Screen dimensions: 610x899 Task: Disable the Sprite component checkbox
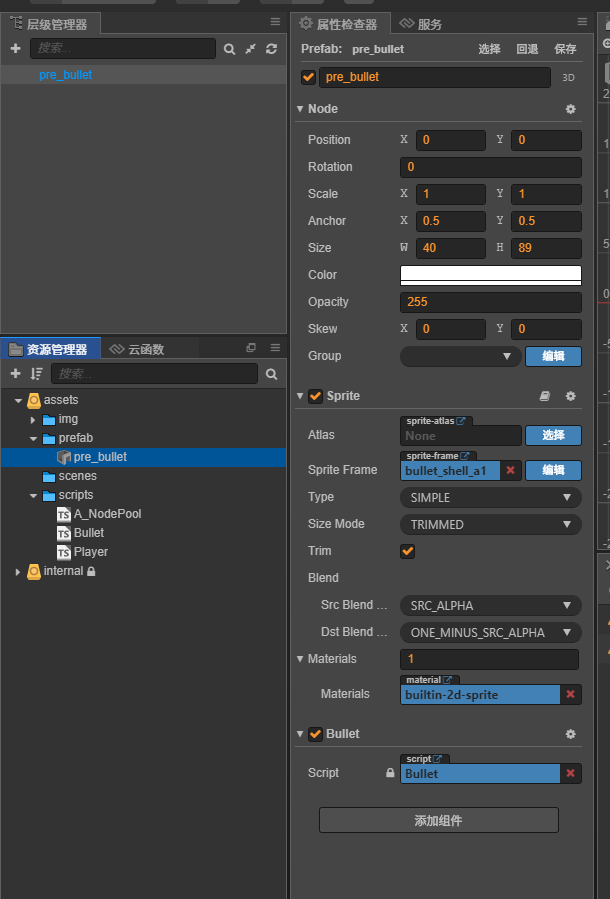[x=316, y=396]
